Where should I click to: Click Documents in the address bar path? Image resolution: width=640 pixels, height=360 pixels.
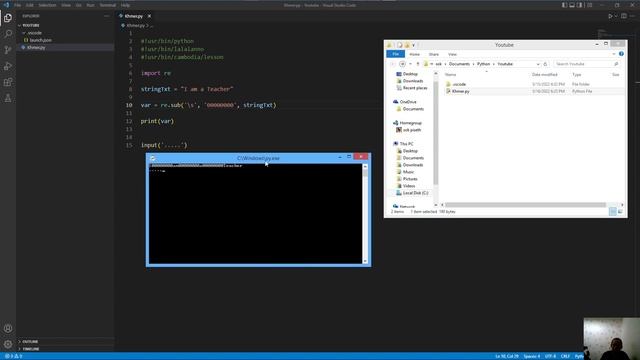tap(459, 64)
